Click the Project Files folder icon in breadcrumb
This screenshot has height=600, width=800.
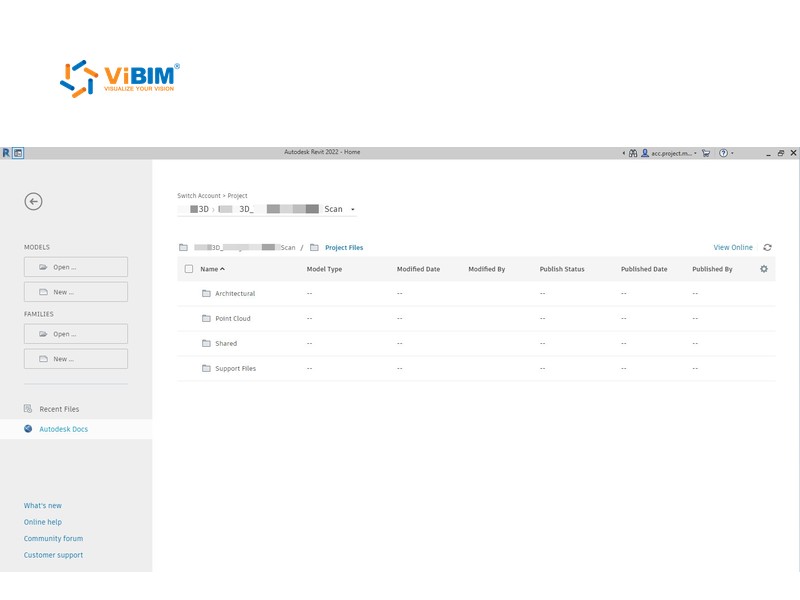coord(314,247)
